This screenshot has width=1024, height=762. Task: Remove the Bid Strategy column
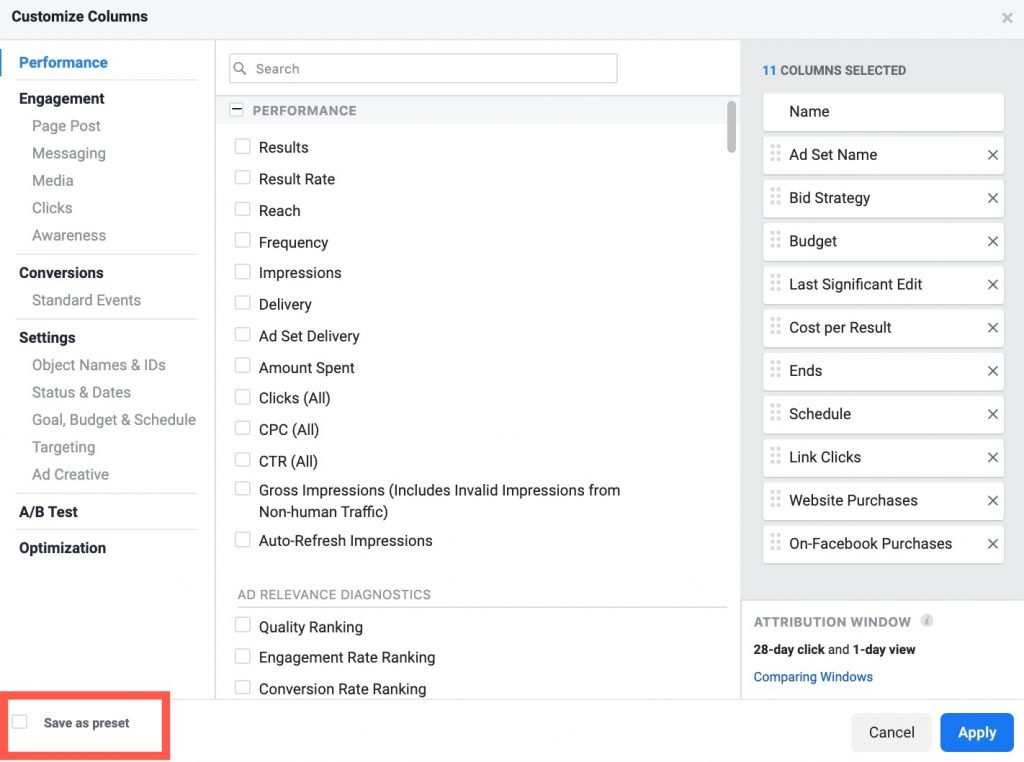click(x=992, y=198)
